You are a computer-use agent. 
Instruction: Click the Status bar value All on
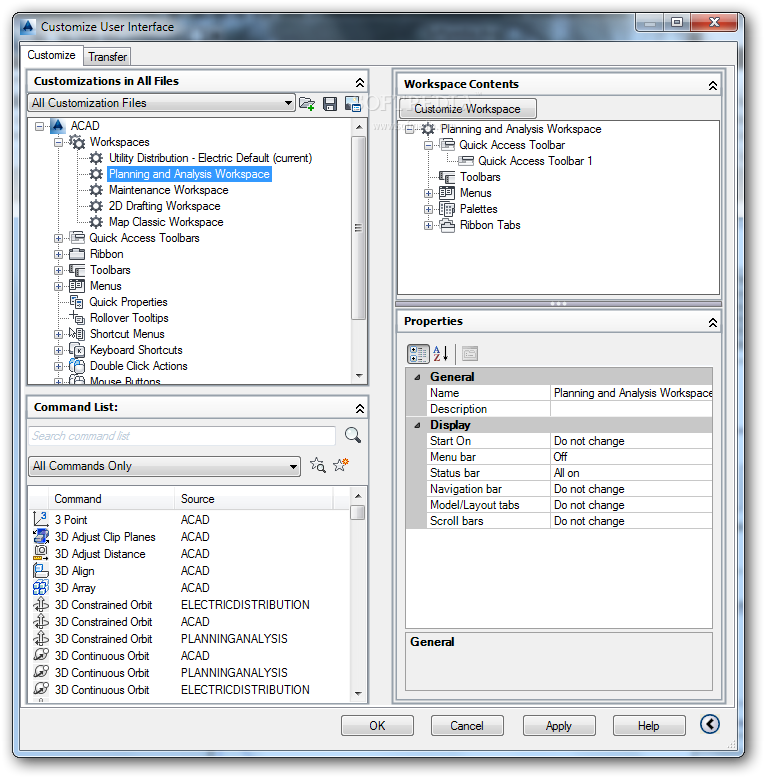(x=631, y=473)
